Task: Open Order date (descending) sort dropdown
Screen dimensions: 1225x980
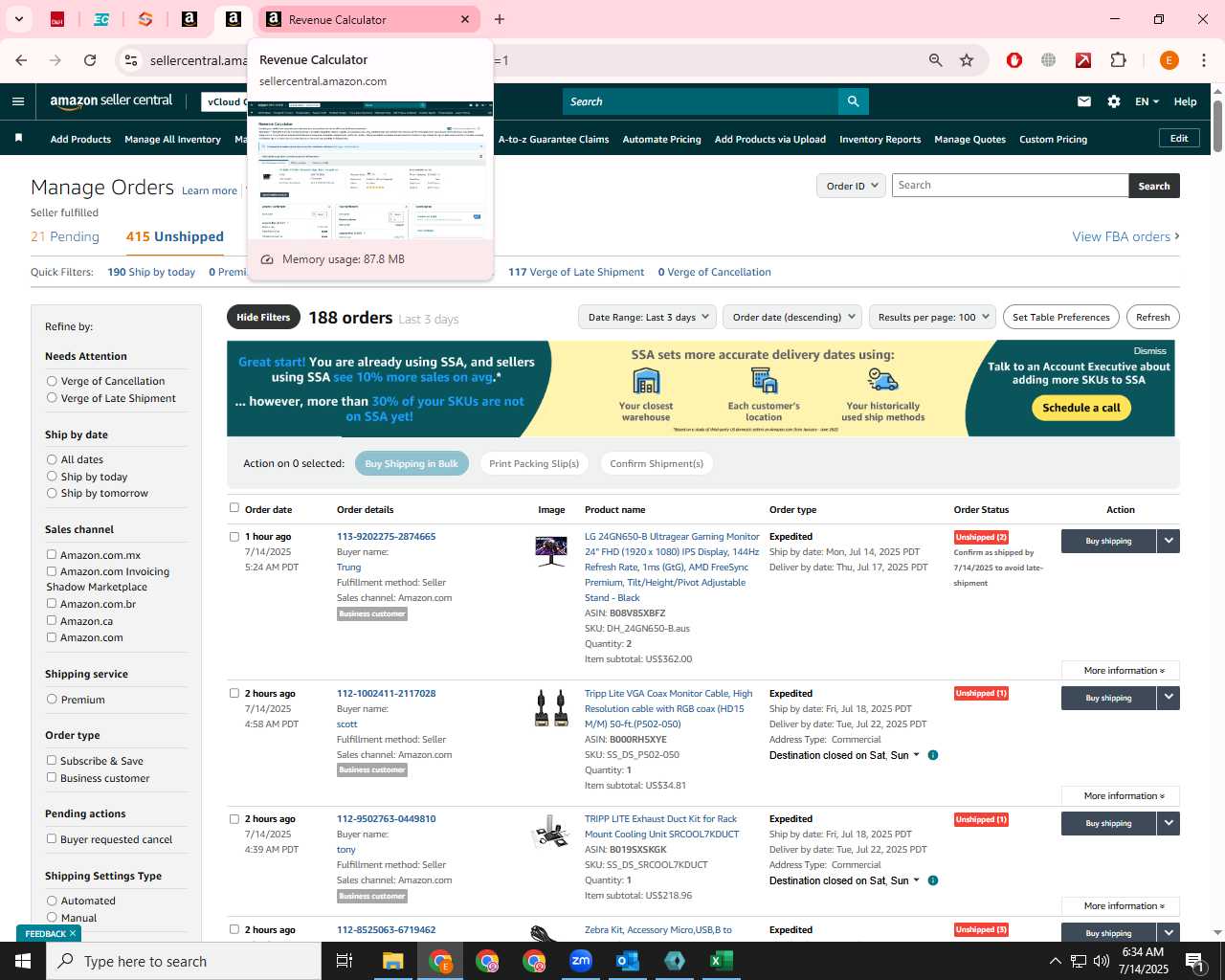Action: [792, 317]
